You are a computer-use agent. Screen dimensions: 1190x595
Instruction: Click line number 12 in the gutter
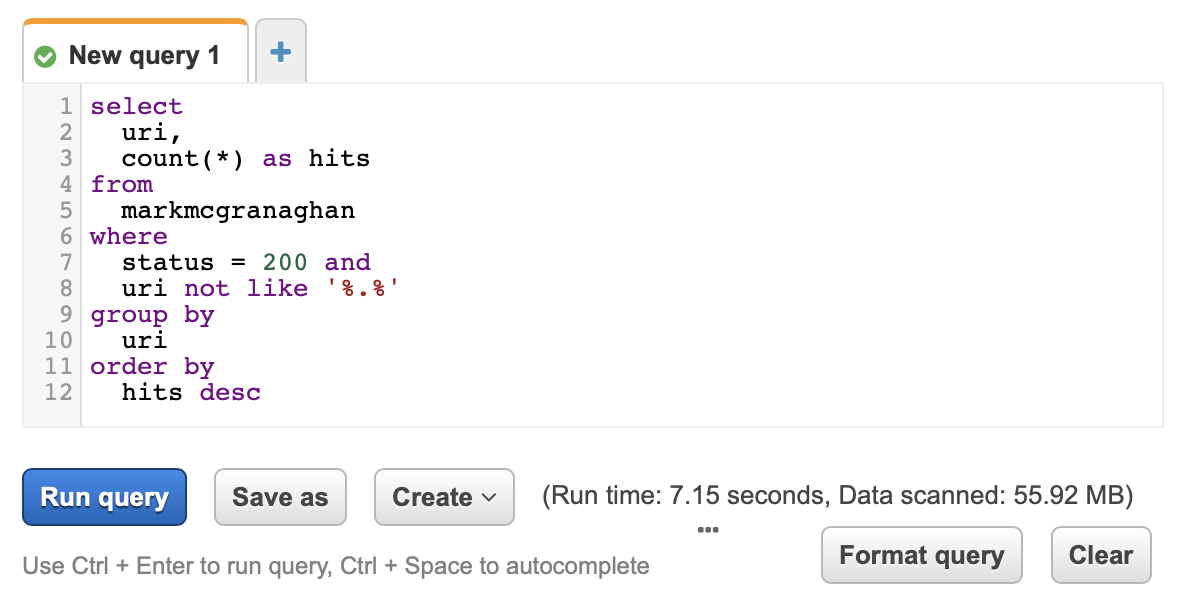click(x=58, y=392)
